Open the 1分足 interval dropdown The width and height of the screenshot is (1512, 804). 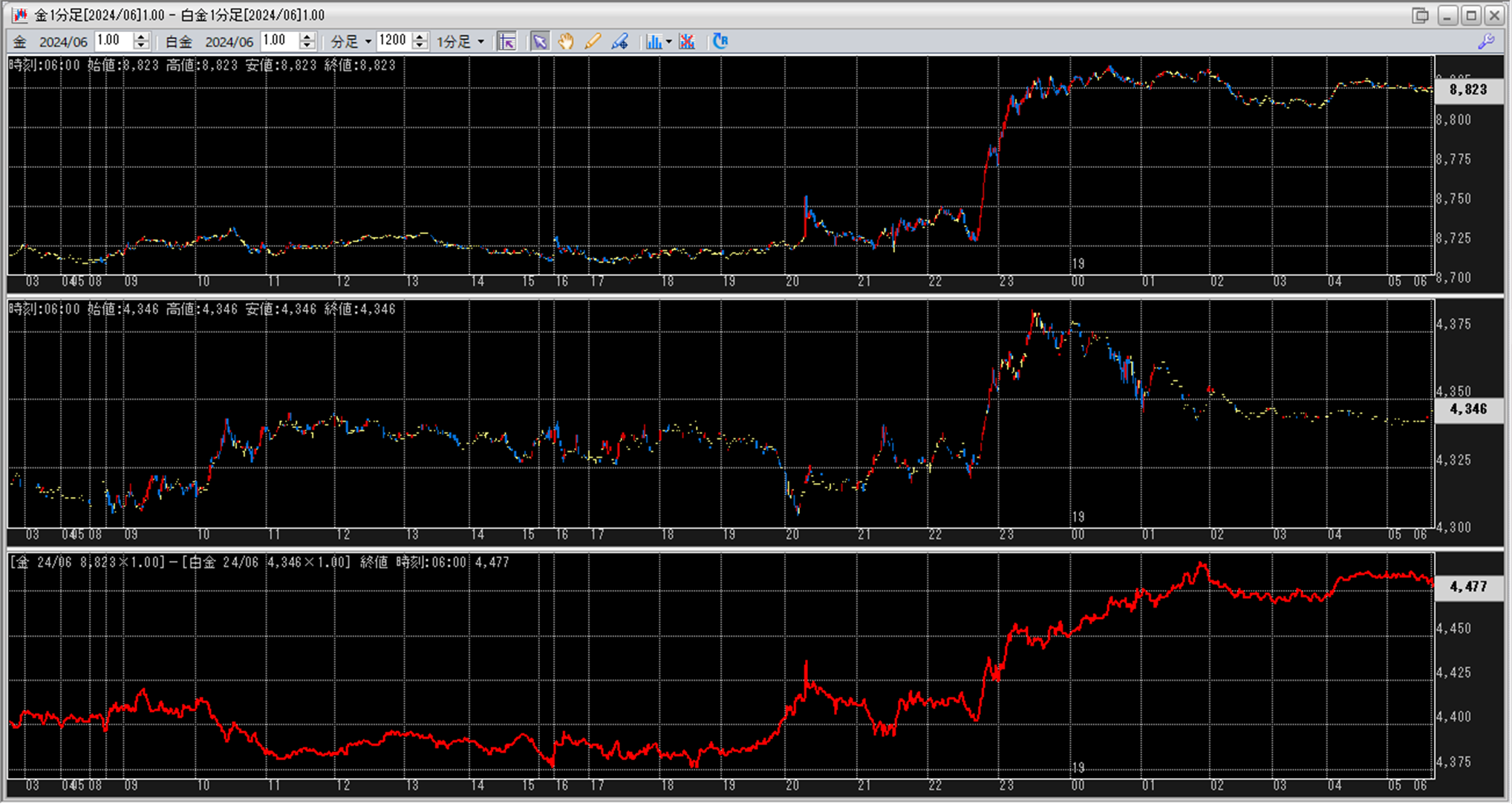[480, 42]
